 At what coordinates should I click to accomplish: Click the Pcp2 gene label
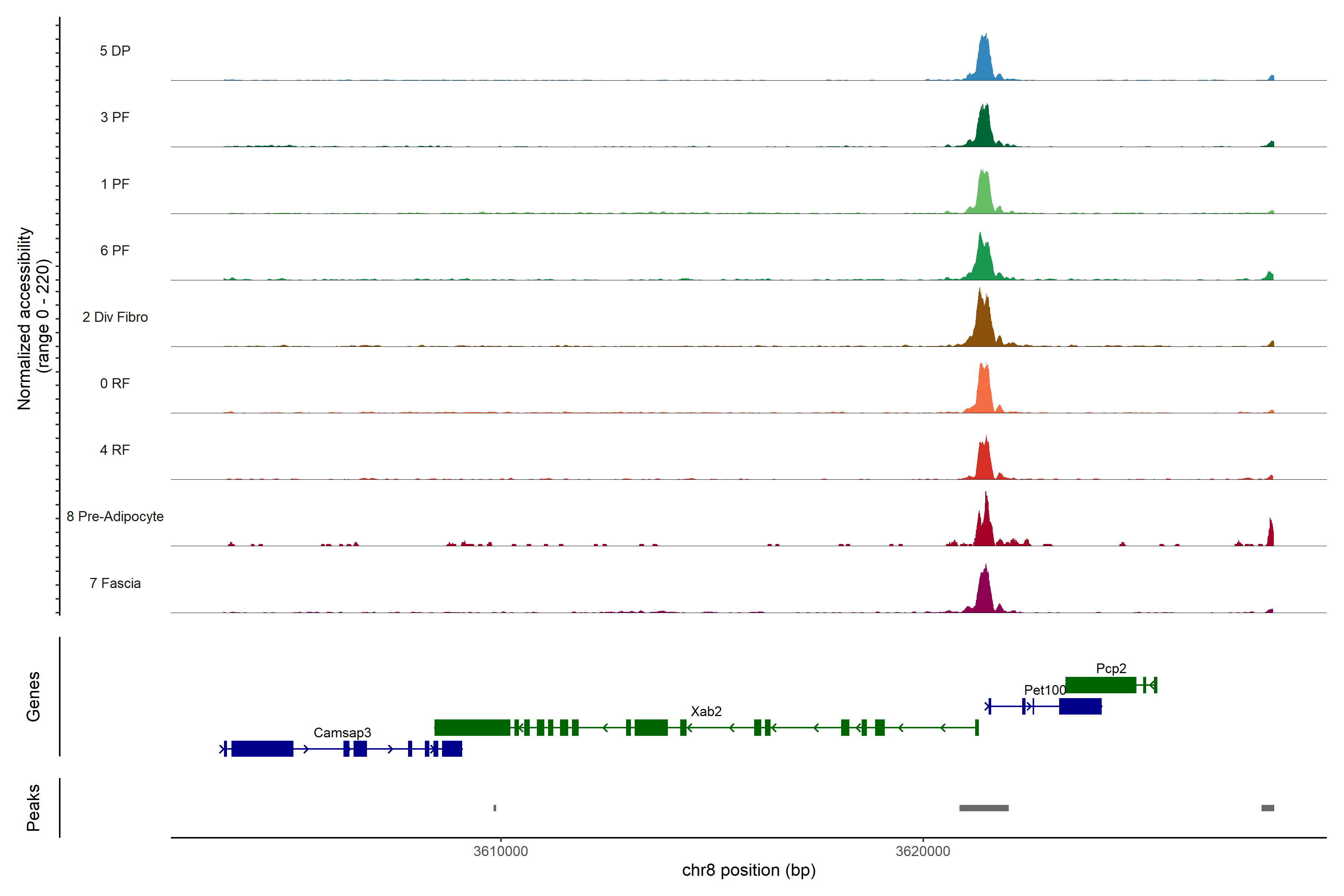1111,669
